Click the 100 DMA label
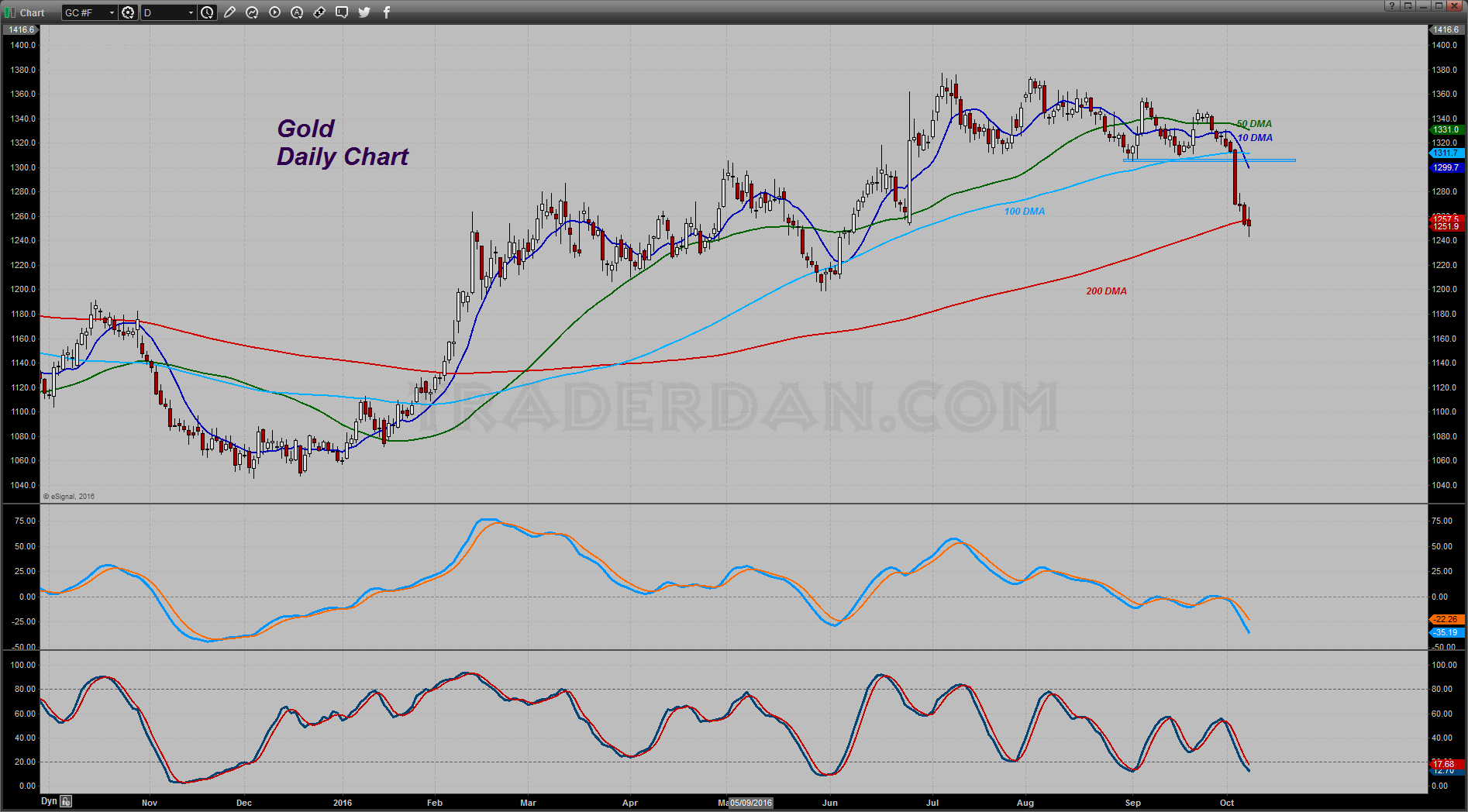Viewport: 1468px width, 812px height. click(x=1025, y=212)
